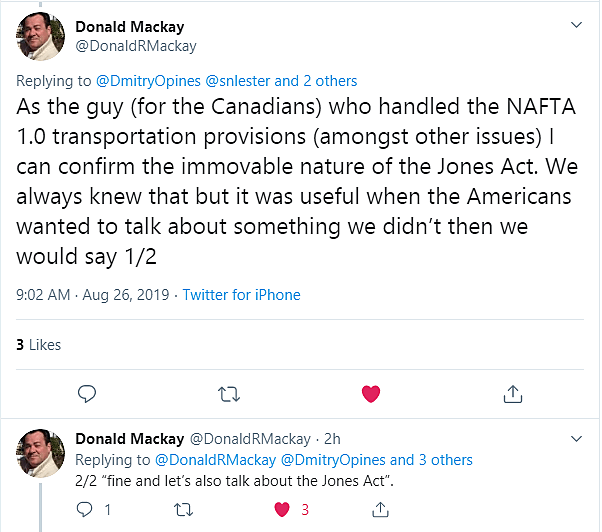Share the 2/2 reply tweet

[x=380, y=510]
